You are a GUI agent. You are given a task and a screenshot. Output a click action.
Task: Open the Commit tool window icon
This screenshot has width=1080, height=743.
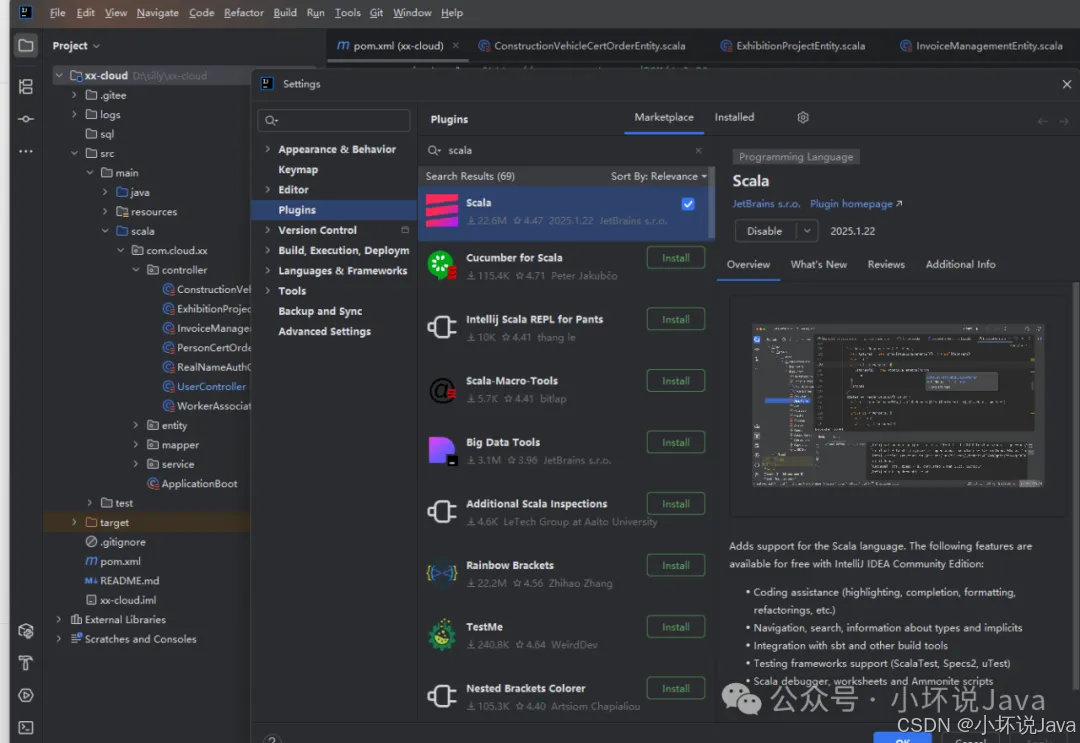coord(25,118)
